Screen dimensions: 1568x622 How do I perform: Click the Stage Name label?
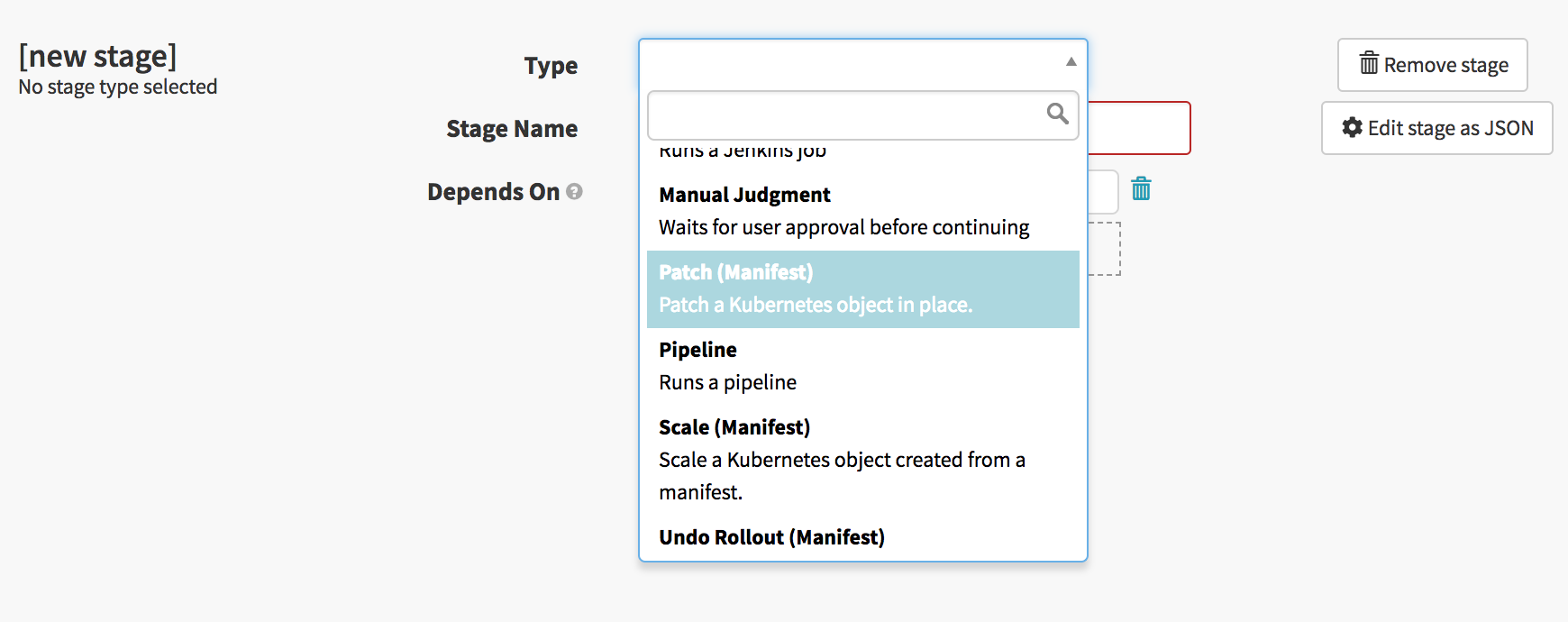point(512,129)
